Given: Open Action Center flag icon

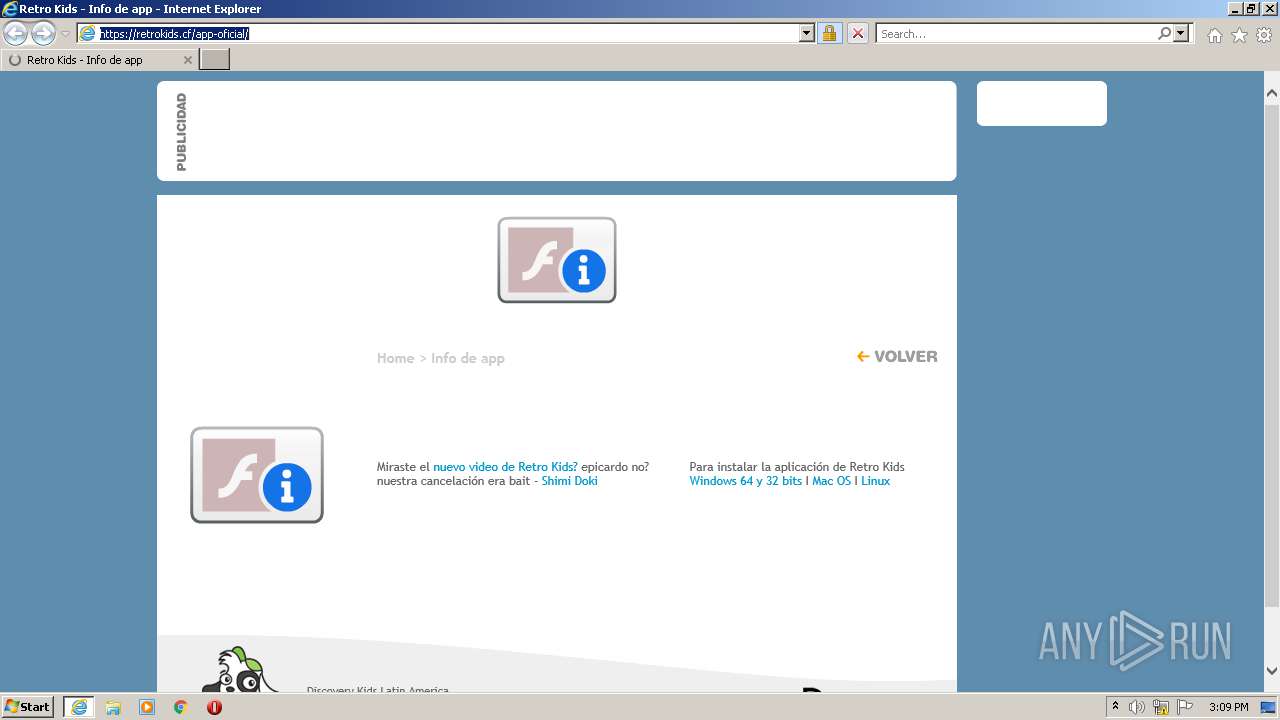Looking at the screenshot, I should 1185,707.
